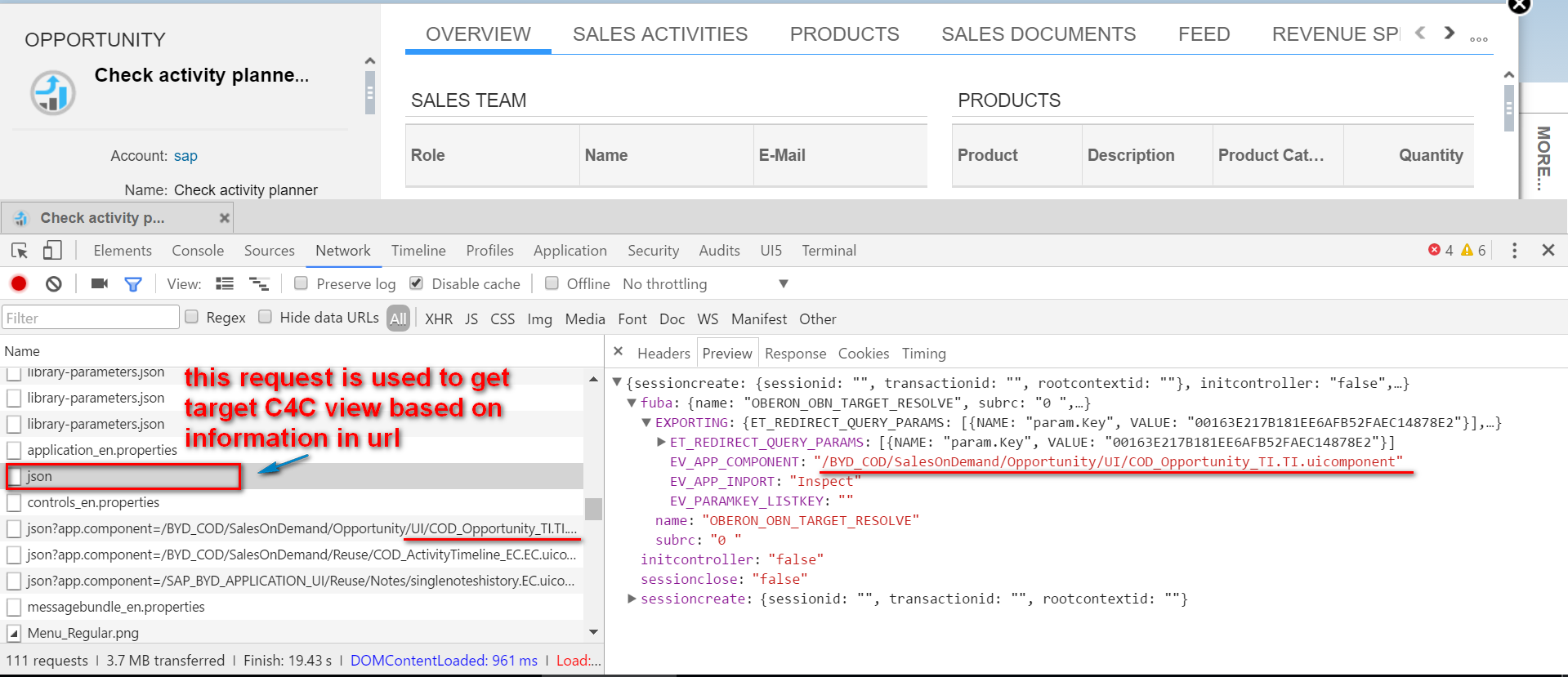Expand the sessioncreate node
Image resolution: width=1568 pixels, height=677 pixels.
pos(632,599)
